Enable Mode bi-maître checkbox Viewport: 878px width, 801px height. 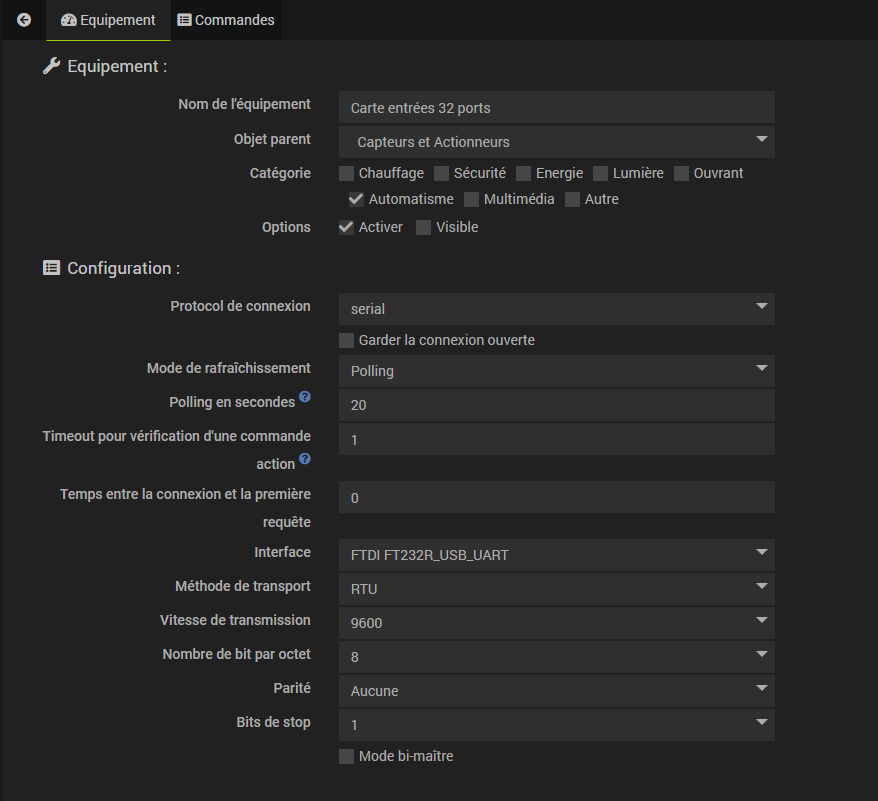coord(347,757)
